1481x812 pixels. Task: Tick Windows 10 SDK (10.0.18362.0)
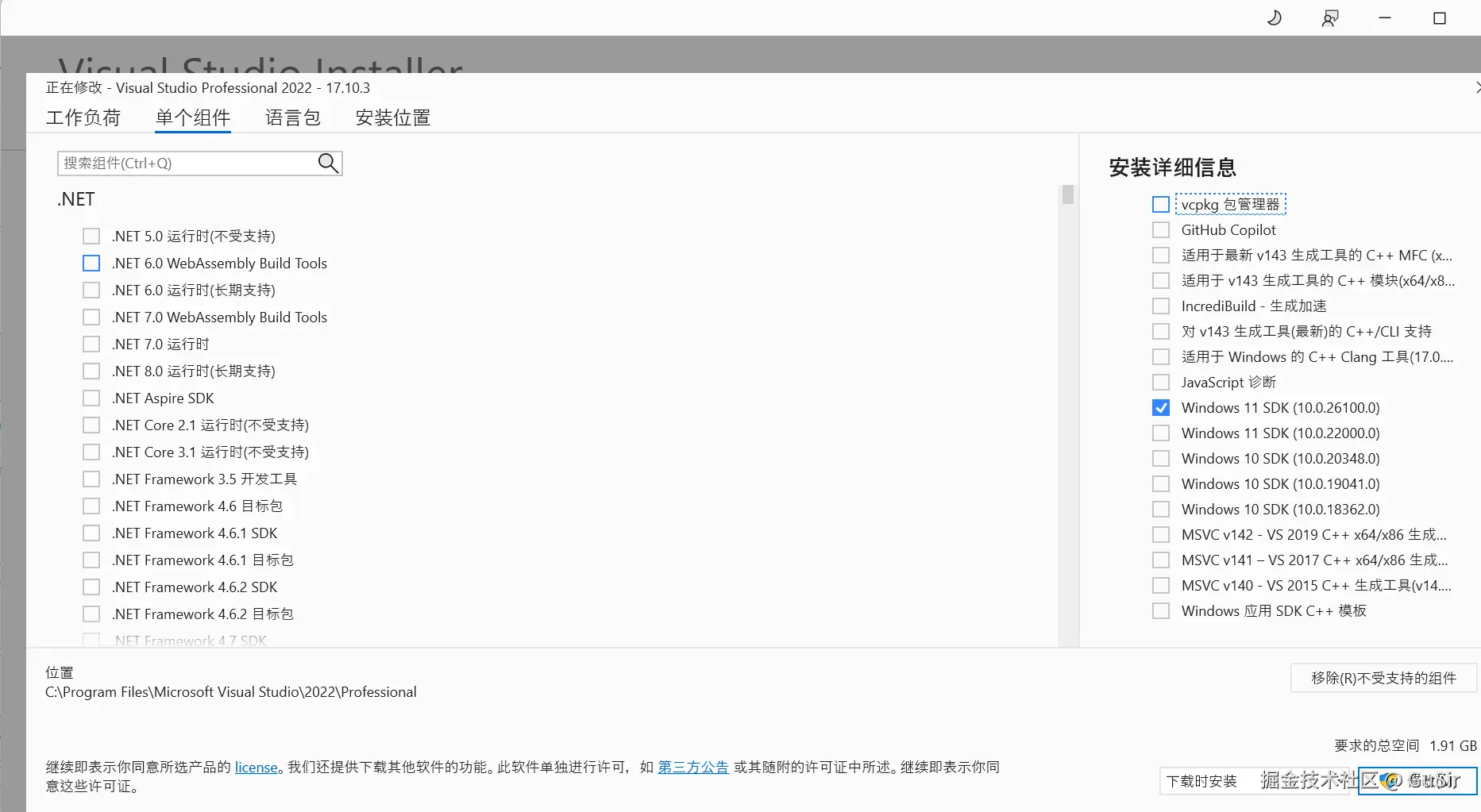pyautogui.click(x=1161, y=510)
